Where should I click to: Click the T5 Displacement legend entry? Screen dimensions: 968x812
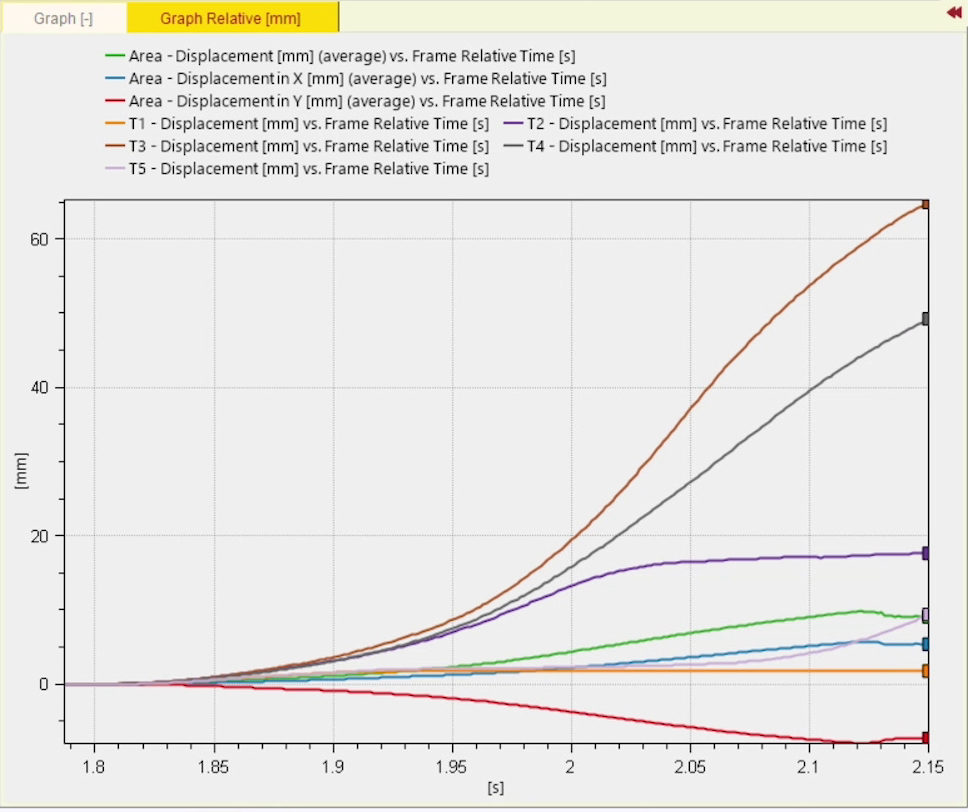pyautogui.click(x=297, y=169)
